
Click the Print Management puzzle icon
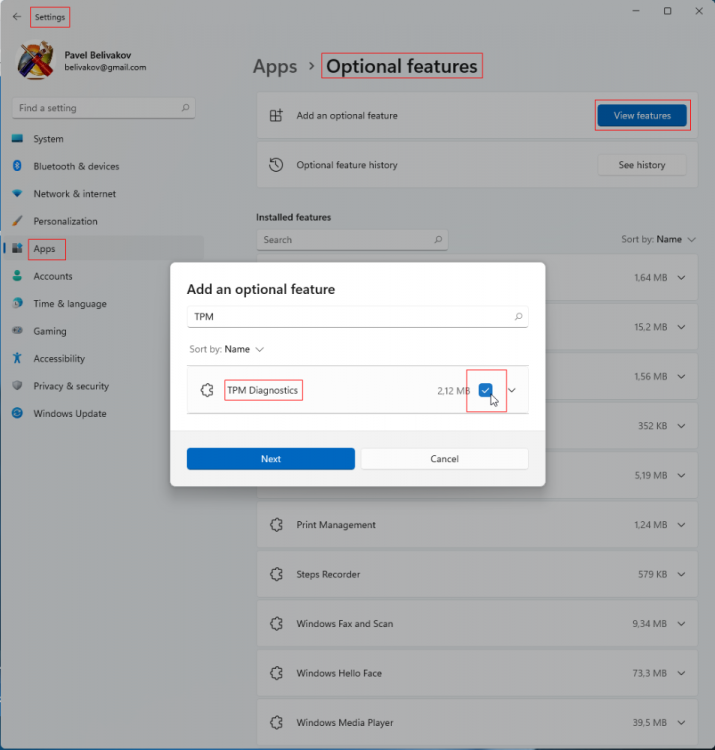(276, 525)
